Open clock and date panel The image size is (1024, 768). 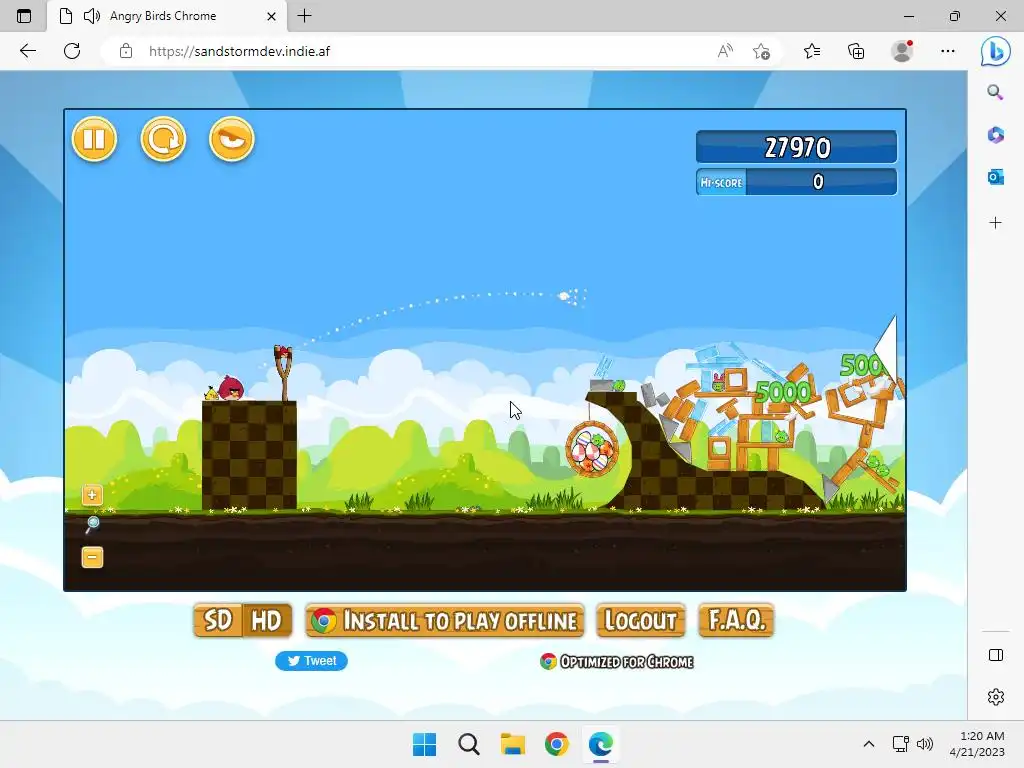[x=977, y=744]
